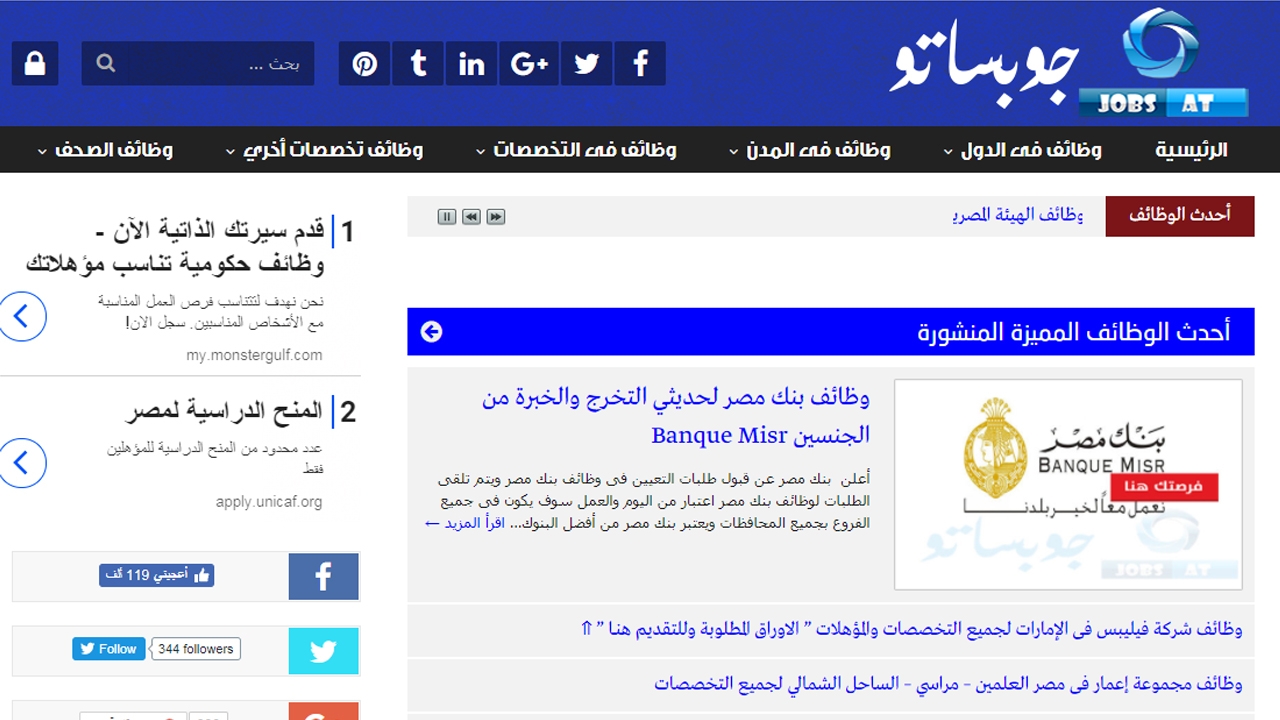Open the Twitter icon in the header
Viewport: 1280px width, 720px height.
coord(586,64)
